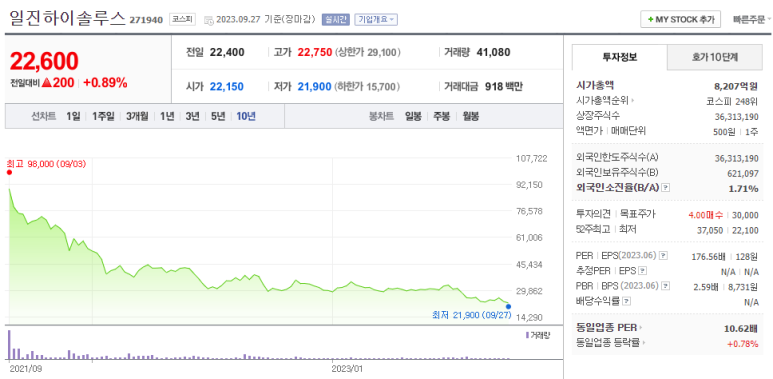This screenshot has width=773, height=379.
Task: Click the 거래량 value 41,080
Action: [493, 52]
